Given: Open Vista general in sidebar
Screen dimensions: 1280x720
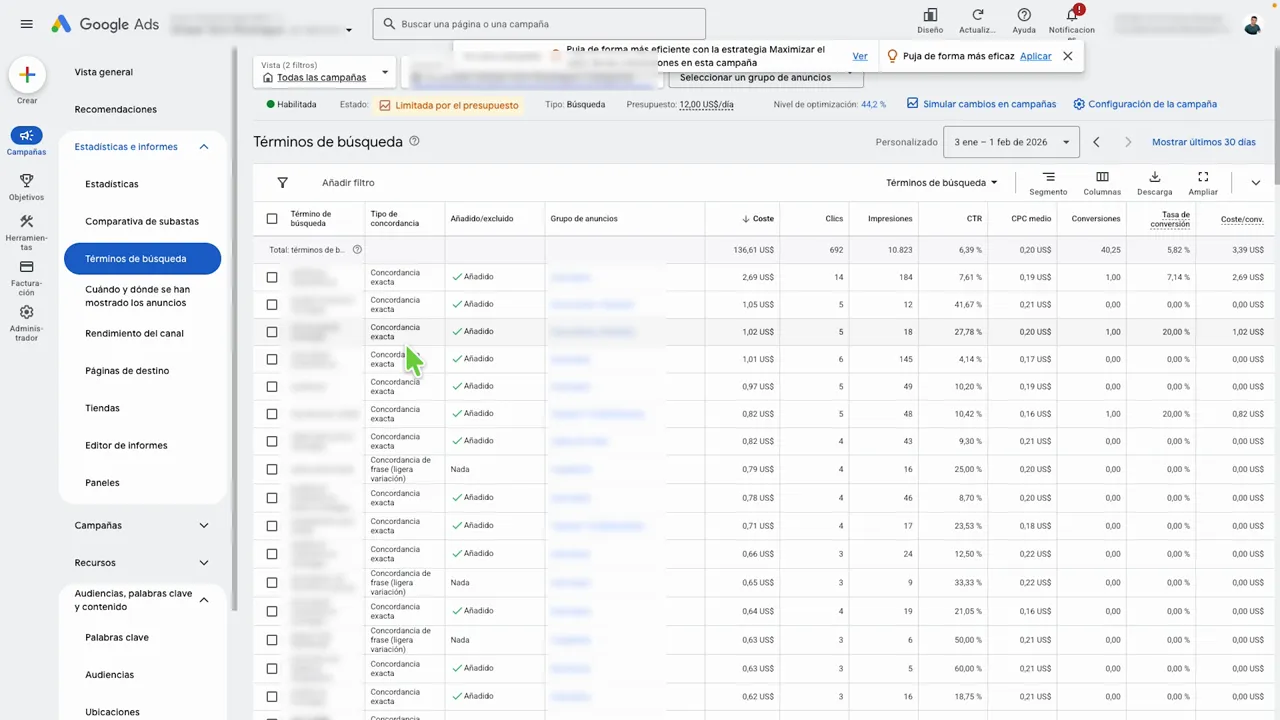Looking at the screenshot, I should click(104, 72).
